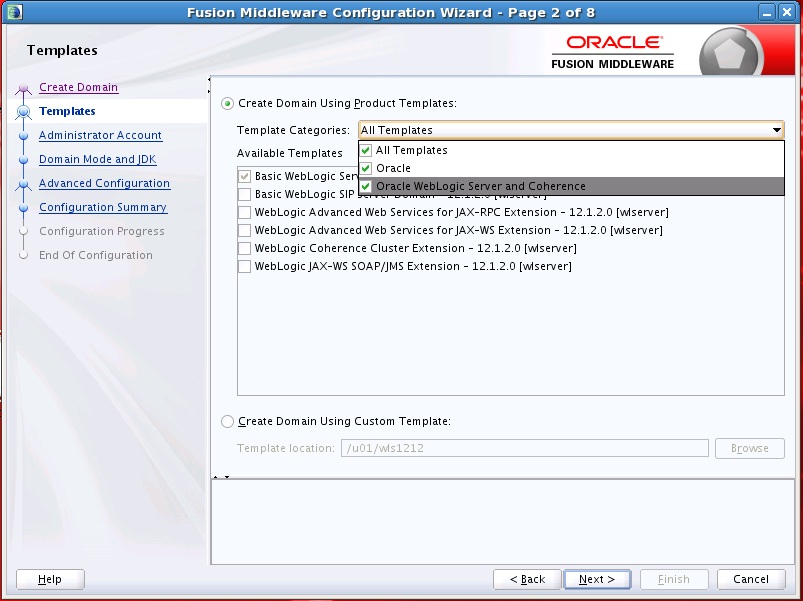Click the Available Templates label
Screen dimensions: 803x601
[289, 154]
